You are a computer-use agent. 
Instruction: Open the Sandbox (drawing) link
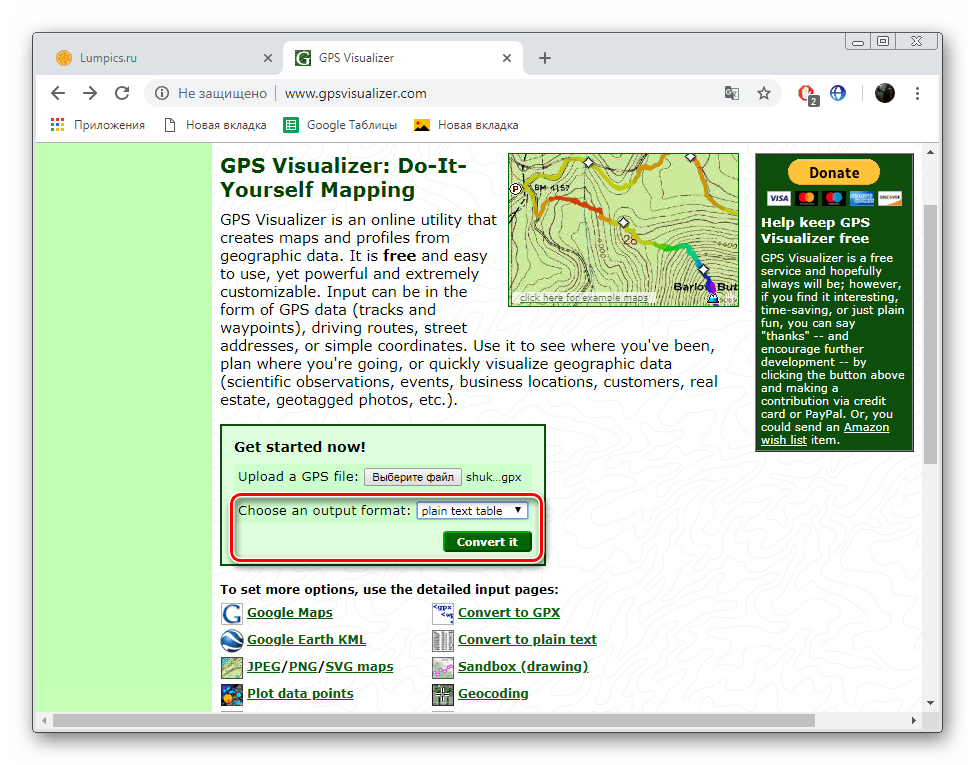click(523, 667)
